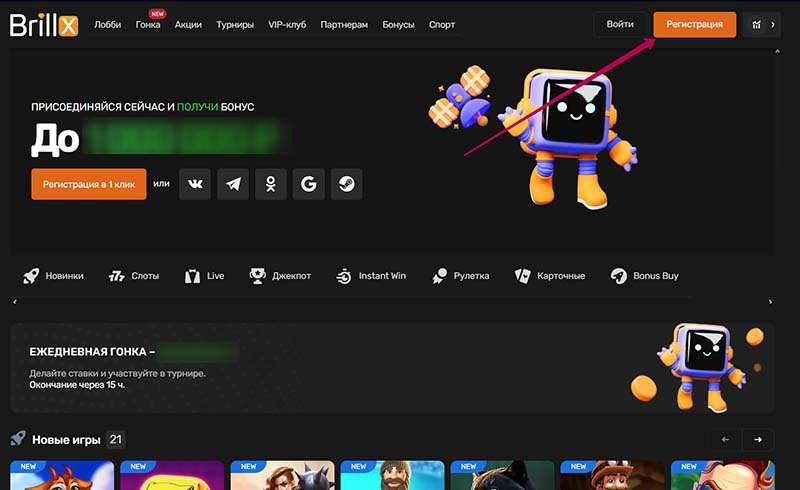This screenshot has width=800, height=490.
Task: Open the Джекпот trophy category
Action: [x=280, y=275]
